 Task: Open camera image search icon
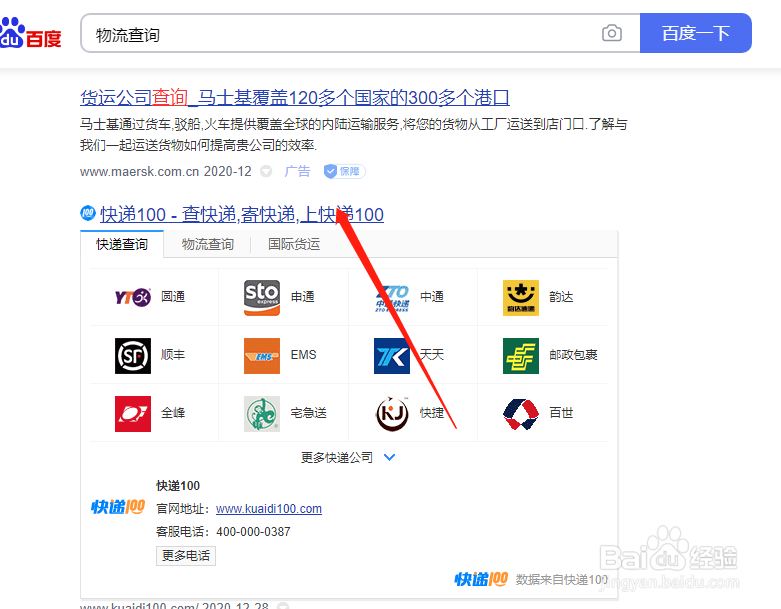click(612, 33)
